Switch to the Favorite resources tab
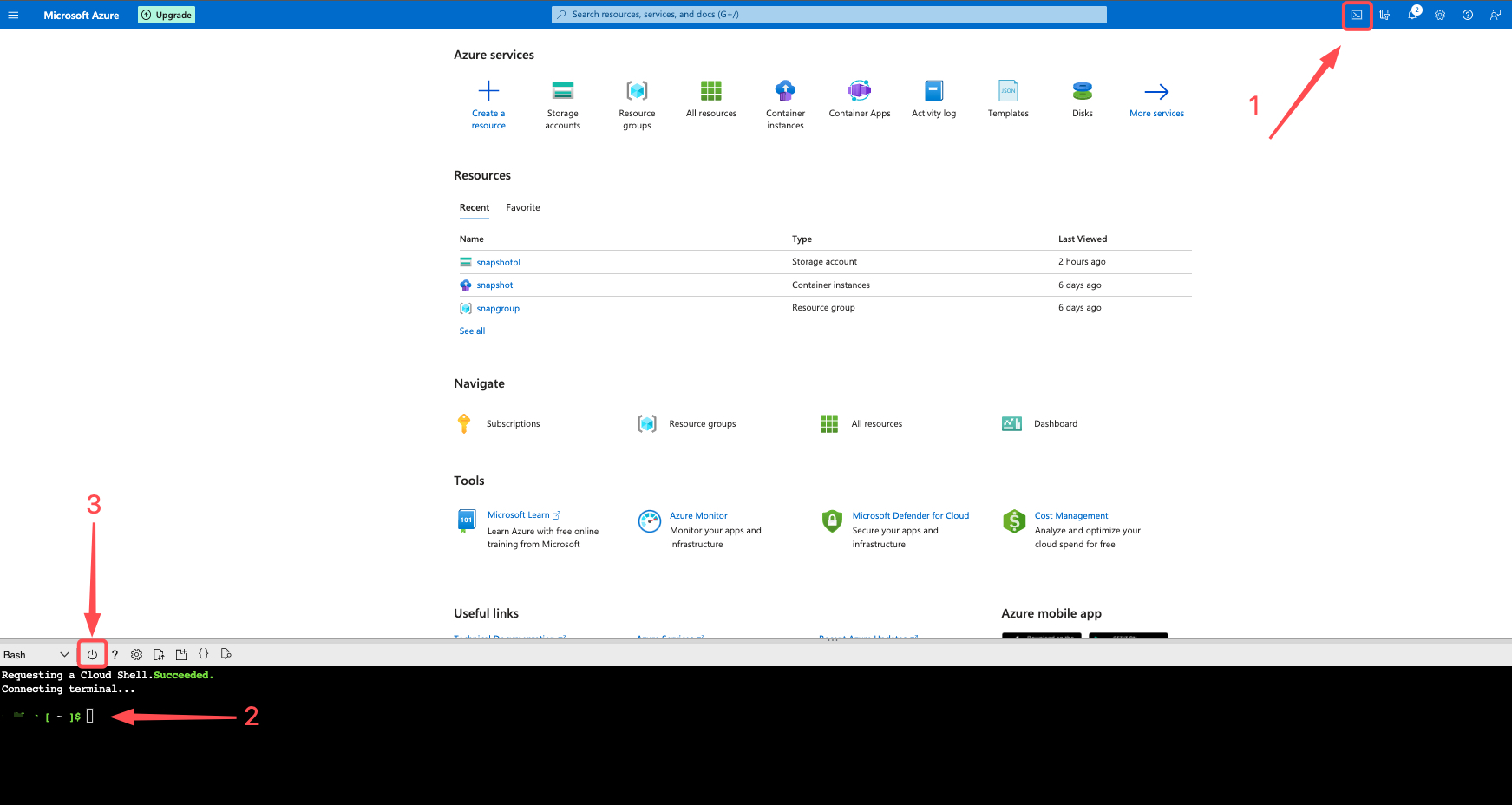This screenshot has width=1512, height=805. coord(523,207)
